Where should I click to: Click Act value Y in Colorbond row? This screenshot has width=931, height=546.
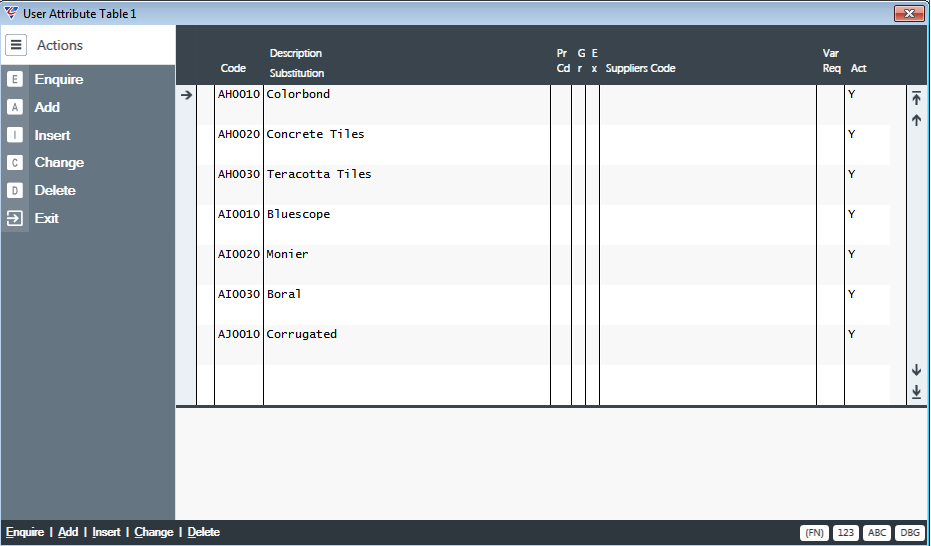click(851, 94)
